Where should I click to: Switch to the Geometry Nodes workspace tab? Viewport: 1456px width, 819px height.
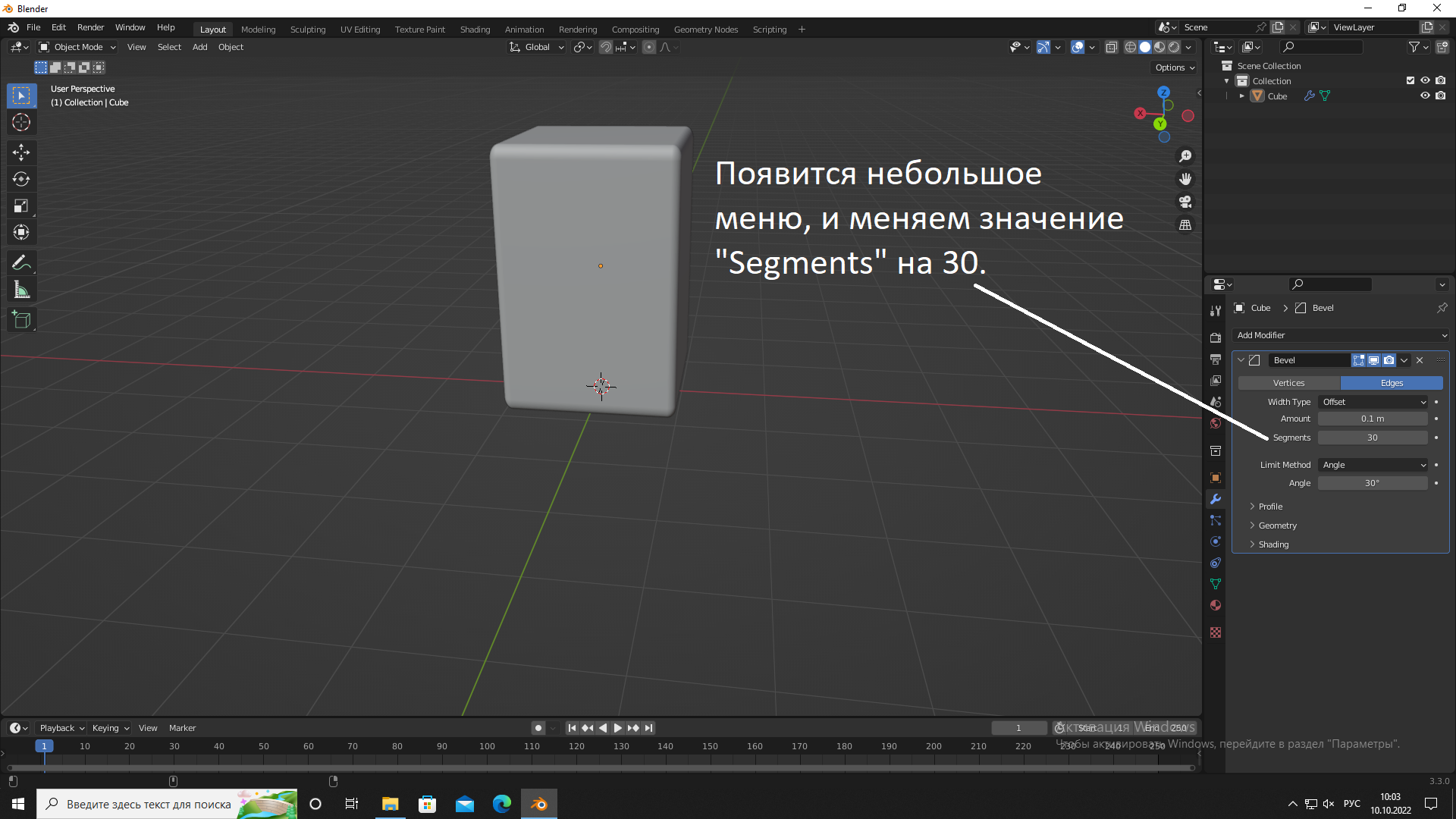click(x=705, y=30)
